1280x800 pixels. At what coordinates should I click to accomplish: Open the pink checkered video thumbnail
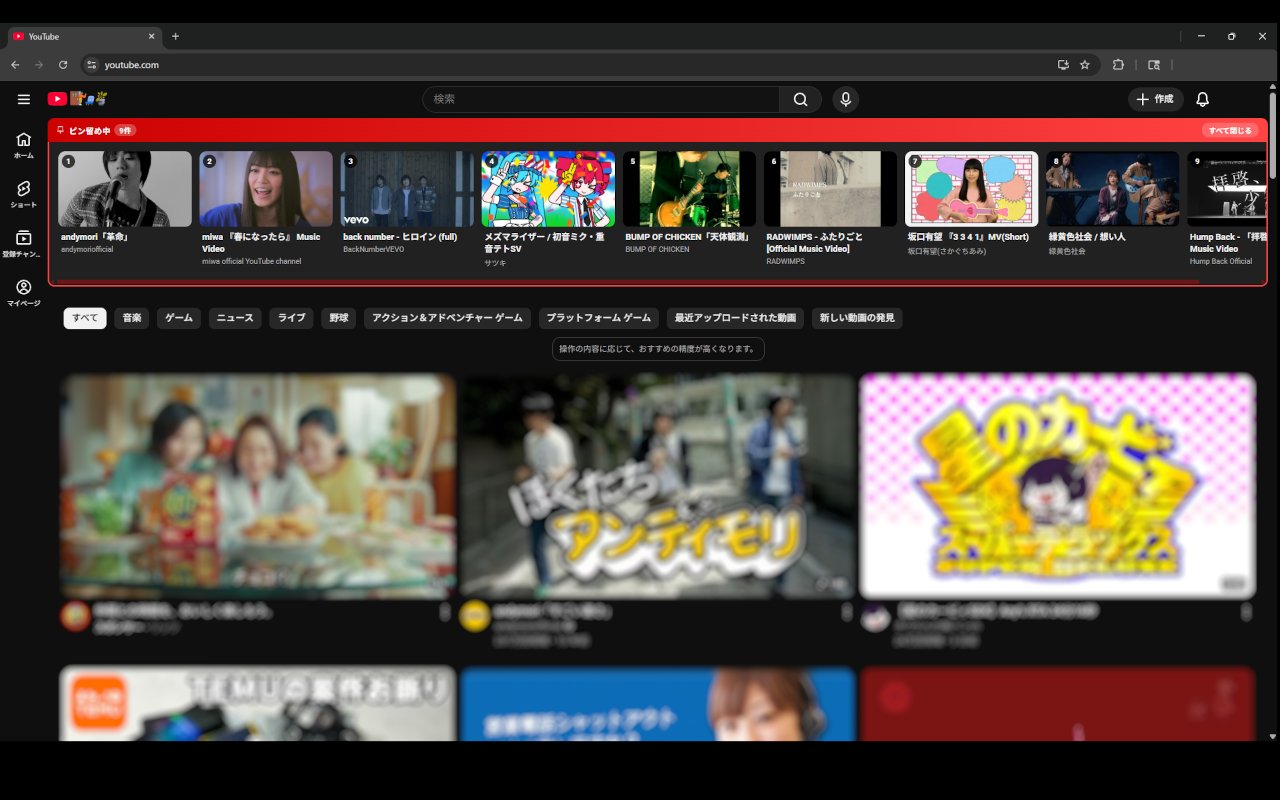click(x=1057, y=486)
